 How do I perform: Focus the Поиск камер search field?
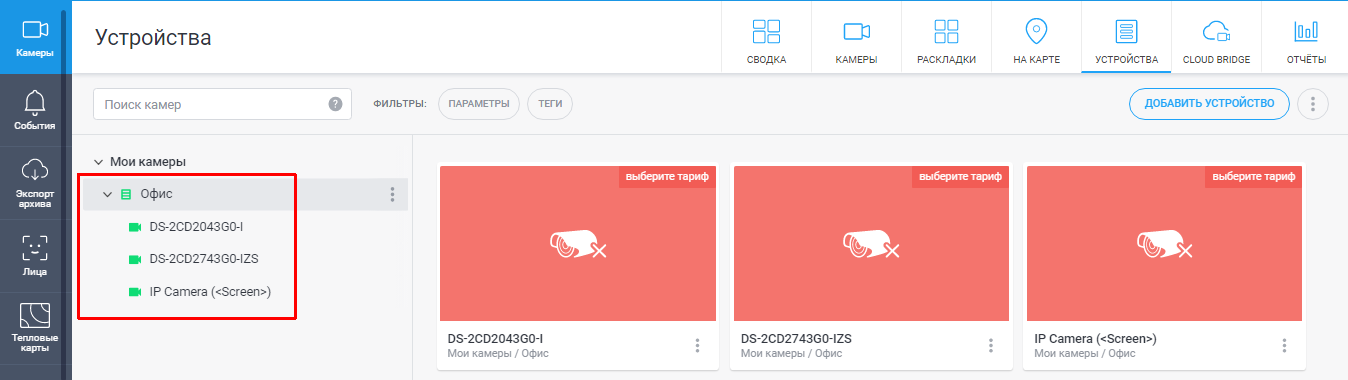pyautogui.click(x=222, y=104)
